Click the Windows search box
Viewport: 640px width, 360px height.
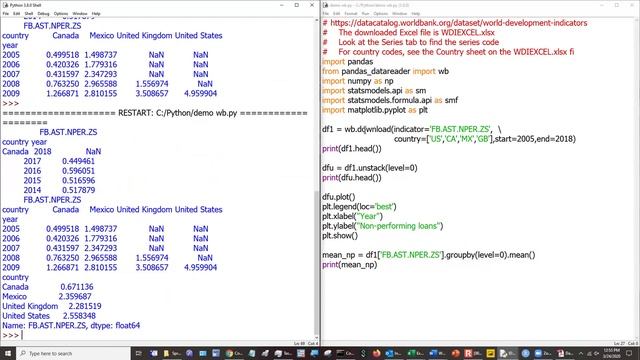[73, 353]
